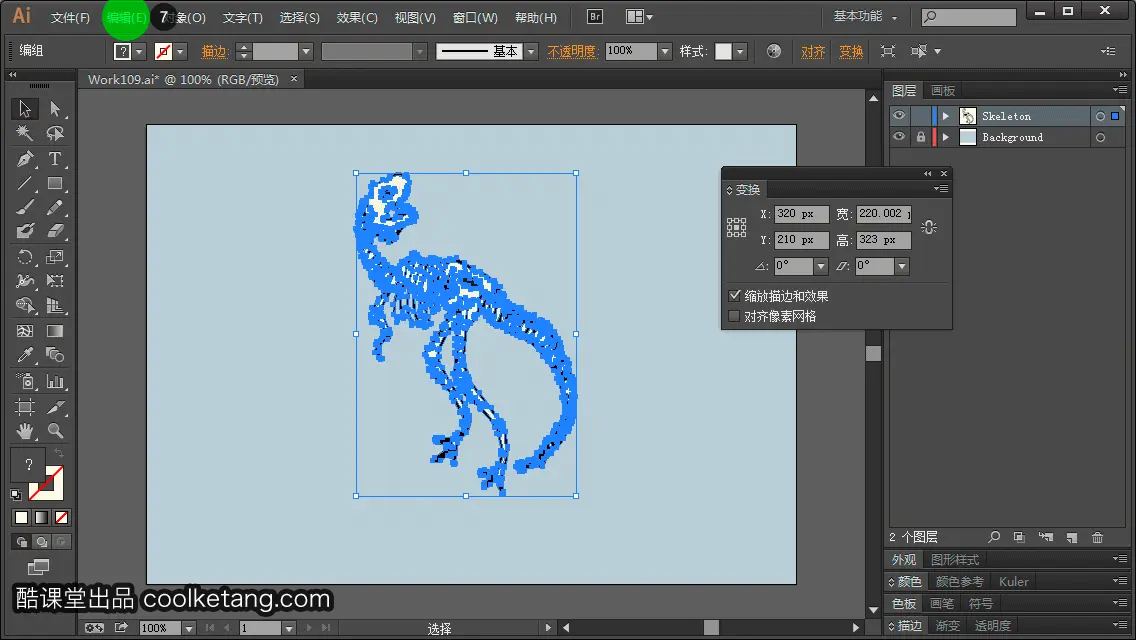Click target circle of Skeleton layer
Viewport: 1136px width, 640px height.
[x=1100, y=116]
